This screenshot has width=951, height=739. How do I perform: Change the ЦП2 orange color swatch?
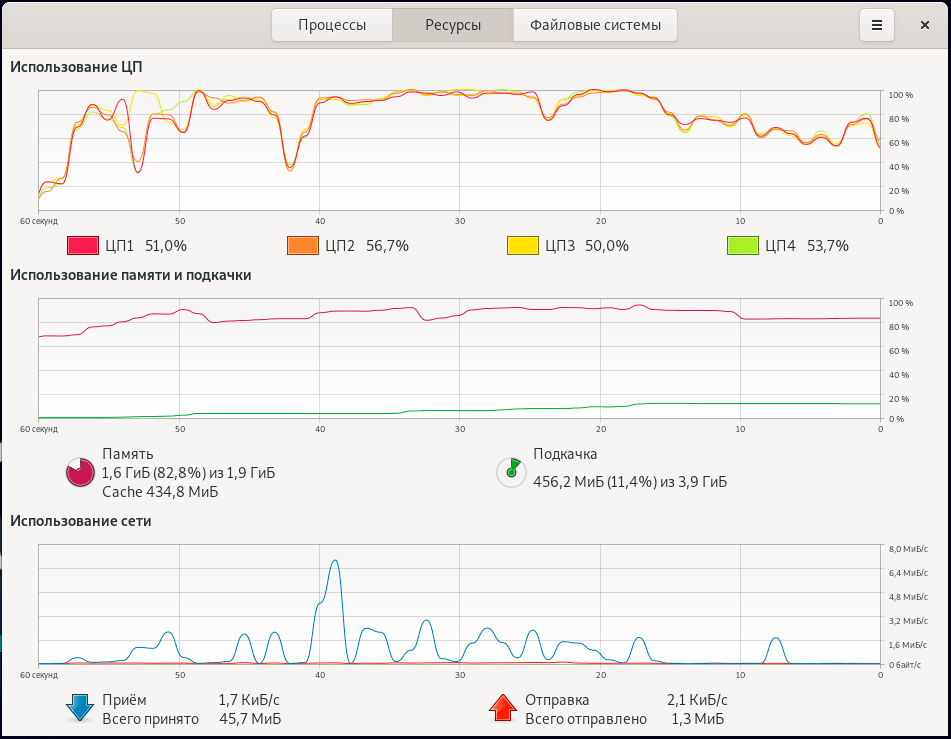[302, 246]
